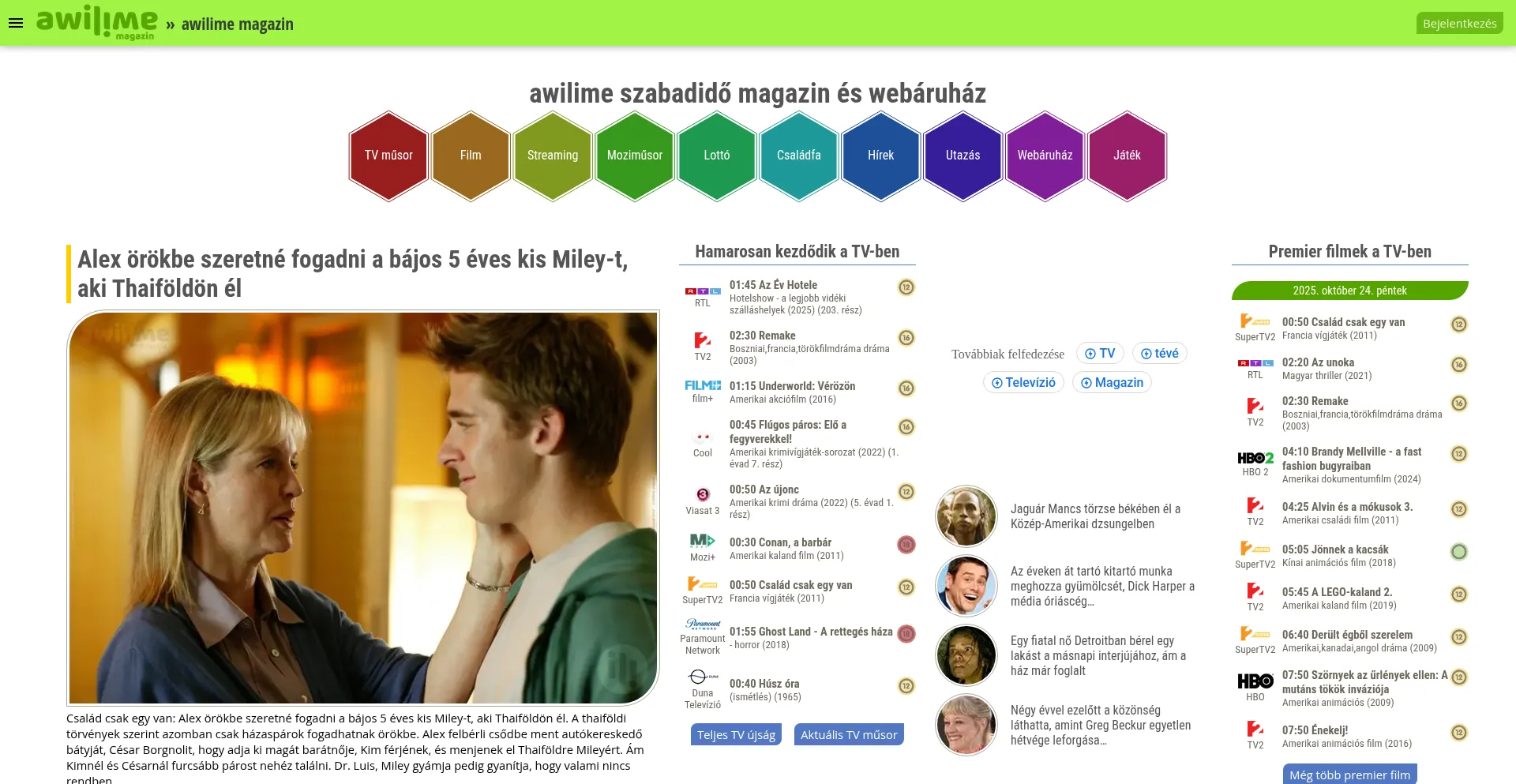Viewport: 1516px width, 784px height.
Task: Go to the Webáruház hexagon
Action: click(x=1045, y=156)
